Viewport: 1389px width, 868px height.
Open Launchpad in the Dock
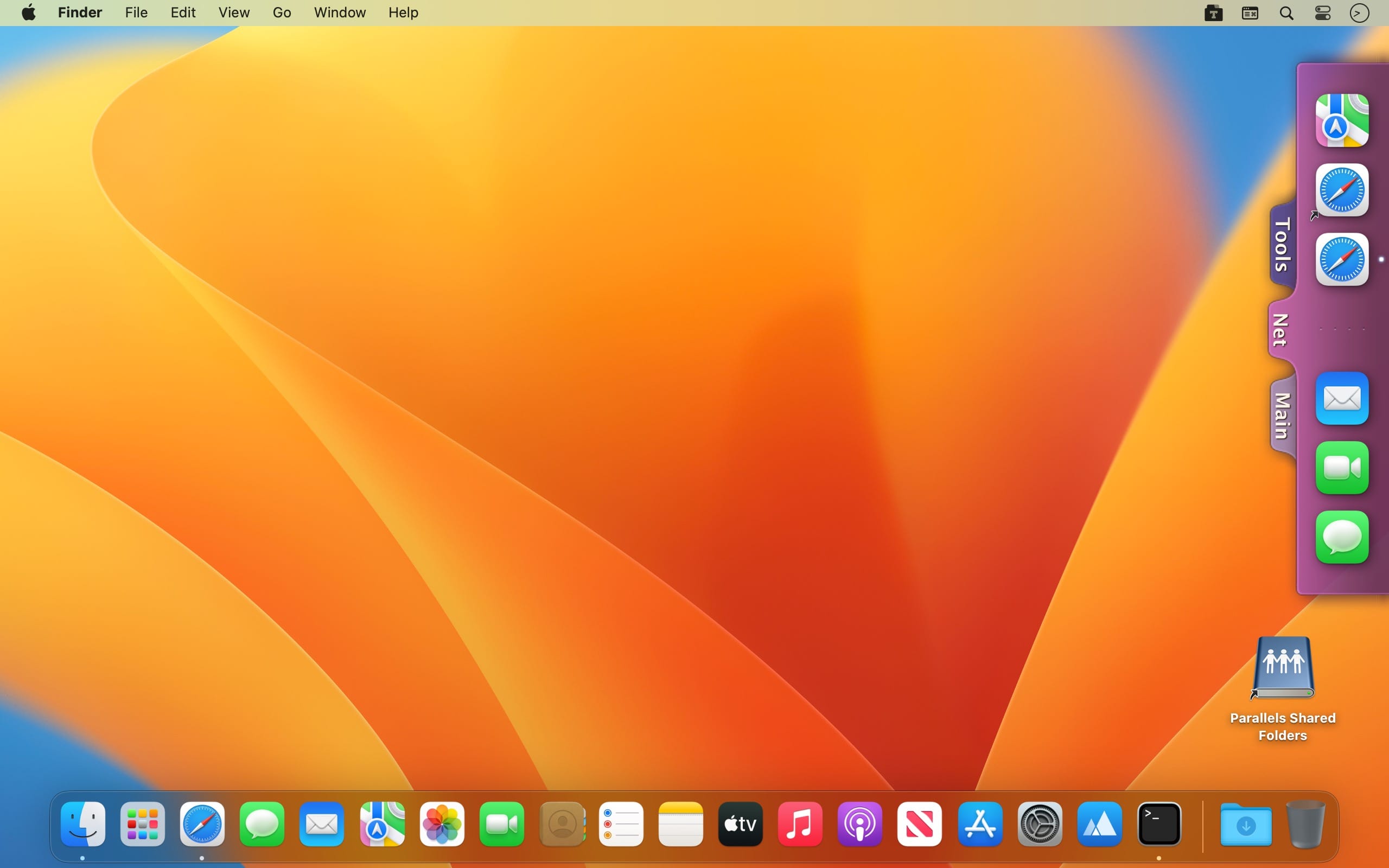(x=142, y=824)
